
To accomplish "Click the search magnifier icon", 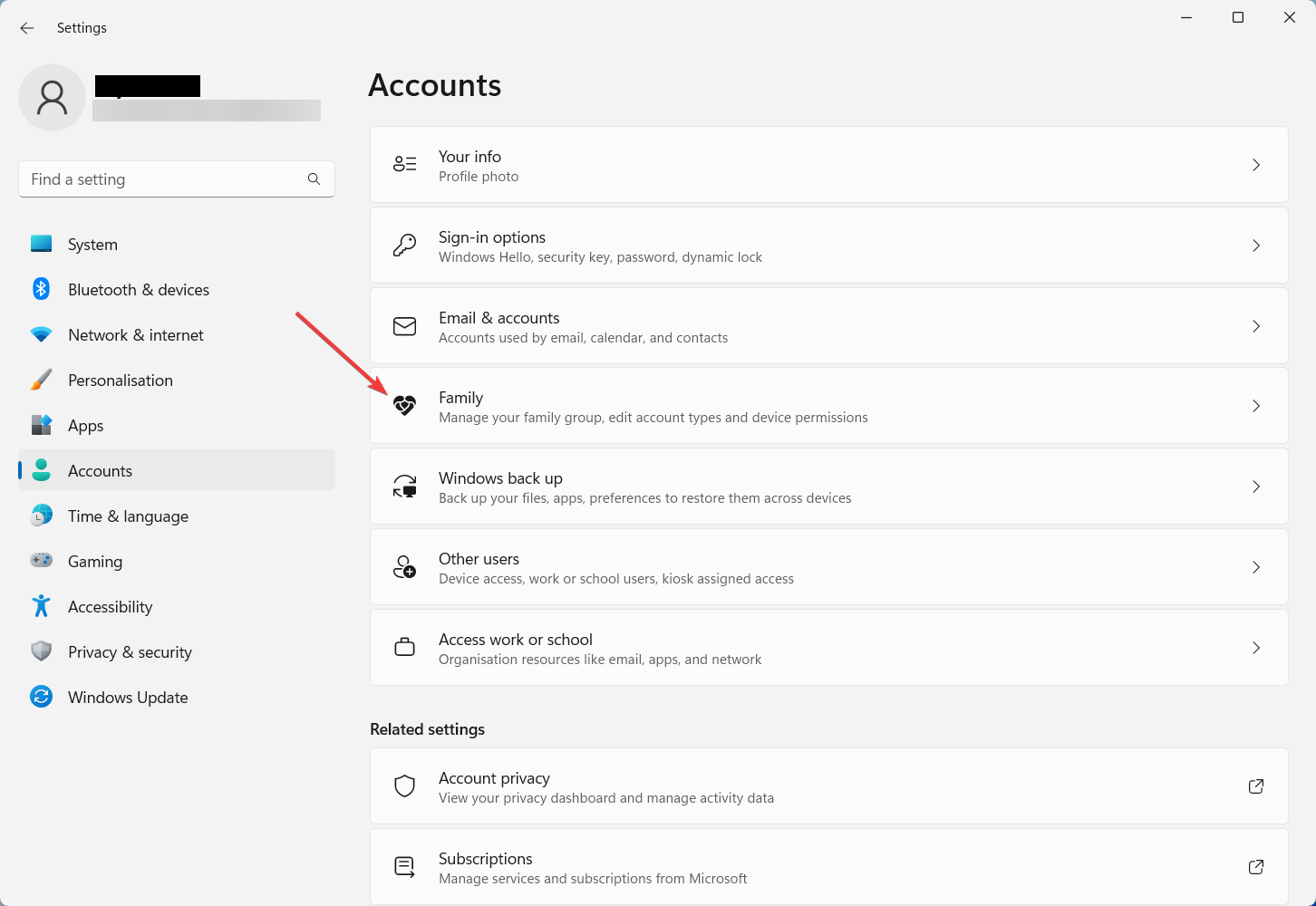I will (x=314, y=179).
